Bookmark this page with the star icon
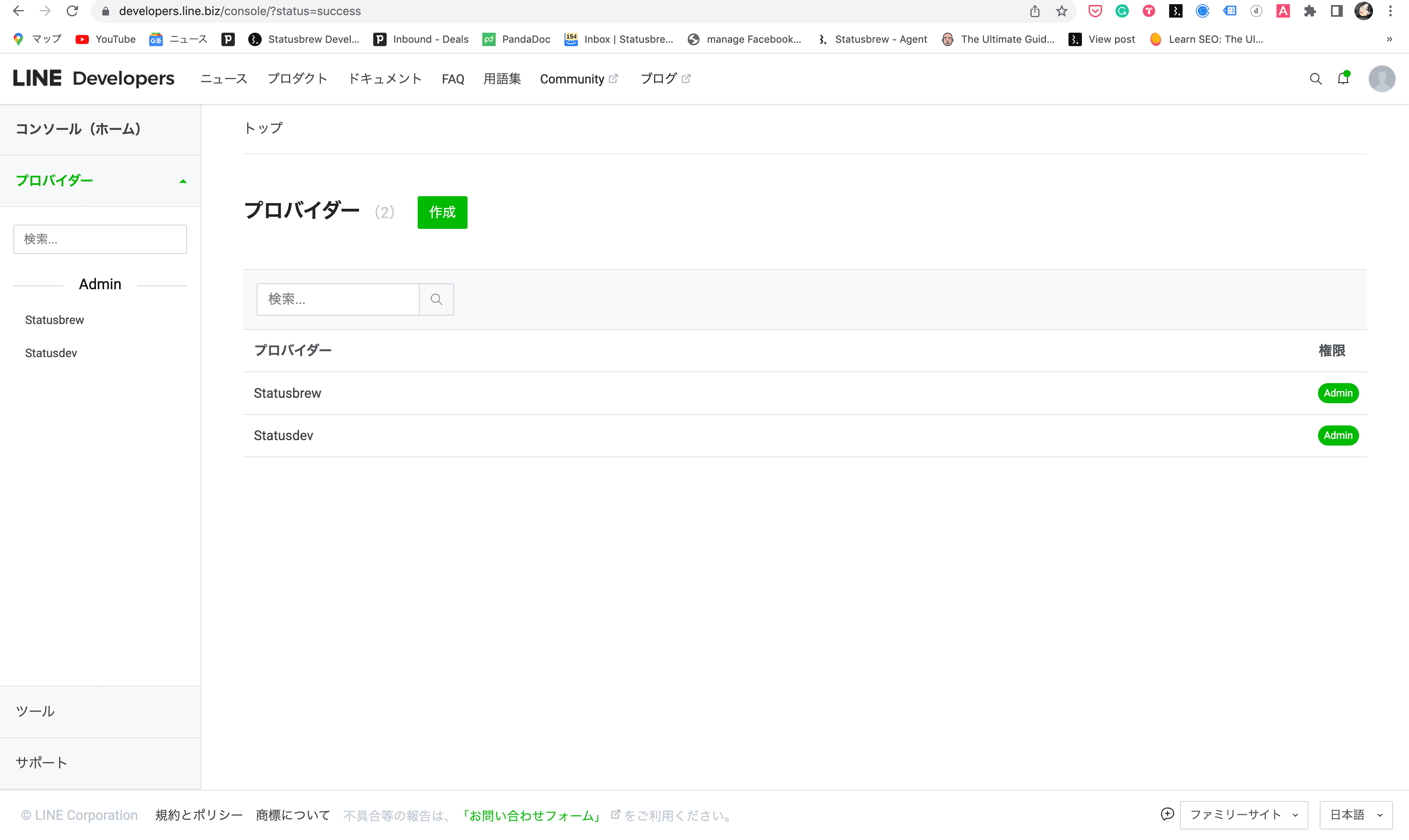The width and height of the screenshot is (1409, 840). (1062, 11)
